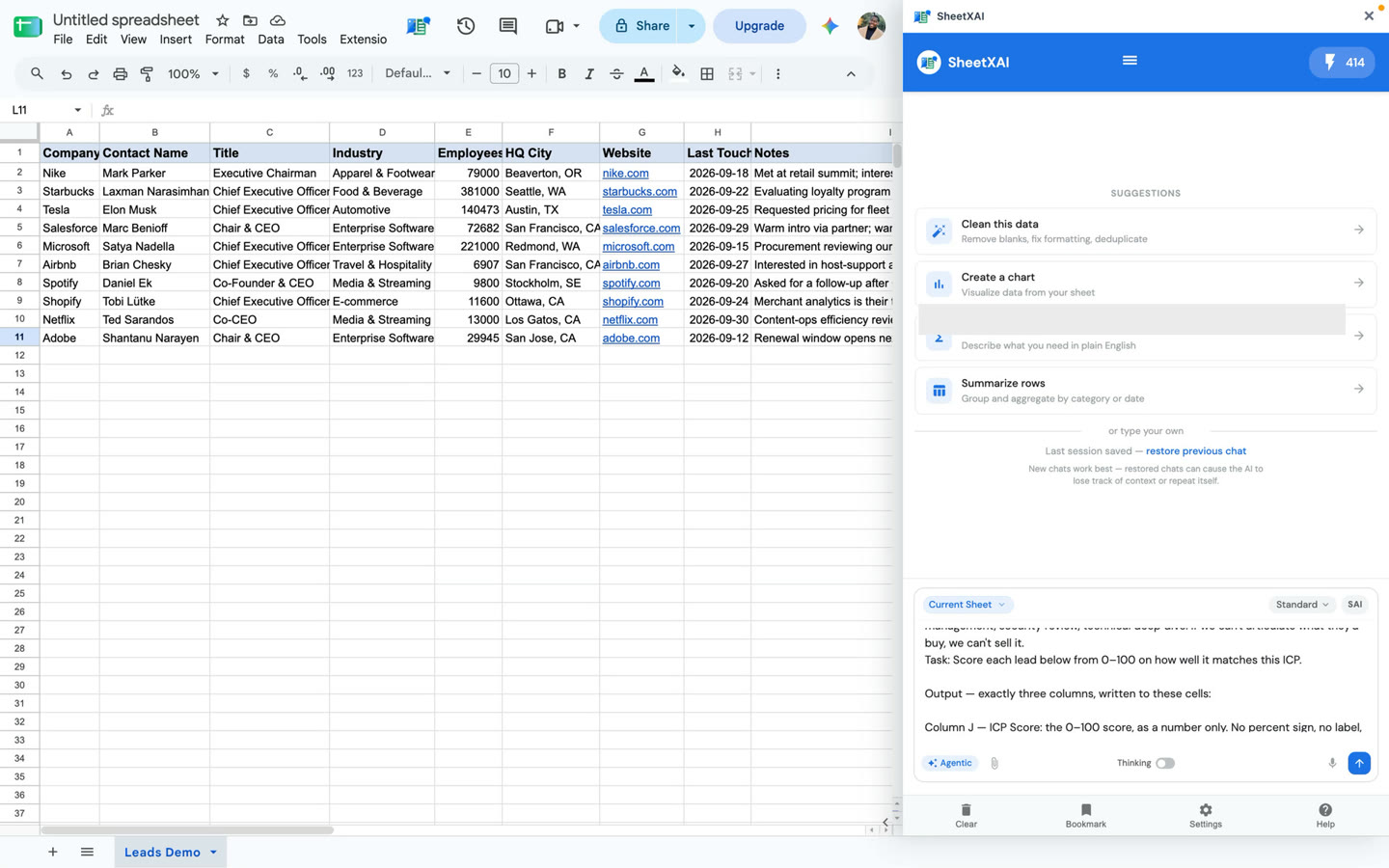Open the SheetXAI hamburger menu
The width and height of the screenshot is (1389, 868).
1130,61
